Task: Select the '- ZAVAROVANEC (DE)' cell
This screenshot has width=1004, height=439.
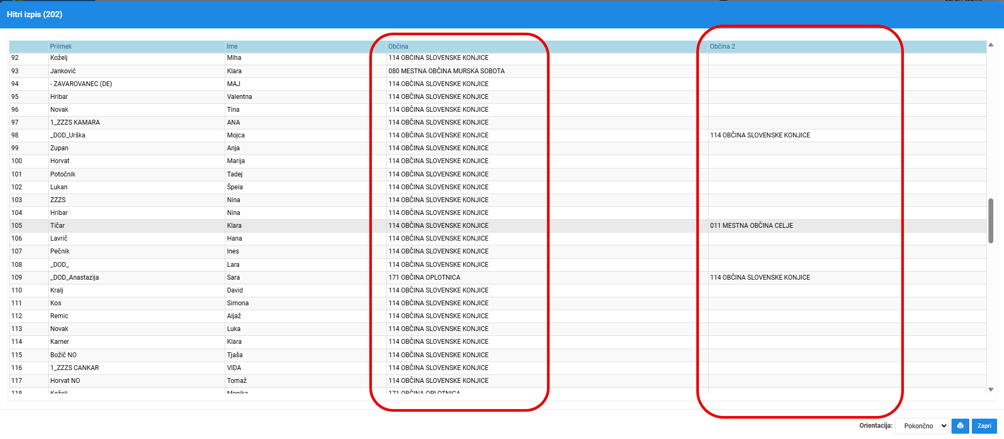Action: coord(81,84)
